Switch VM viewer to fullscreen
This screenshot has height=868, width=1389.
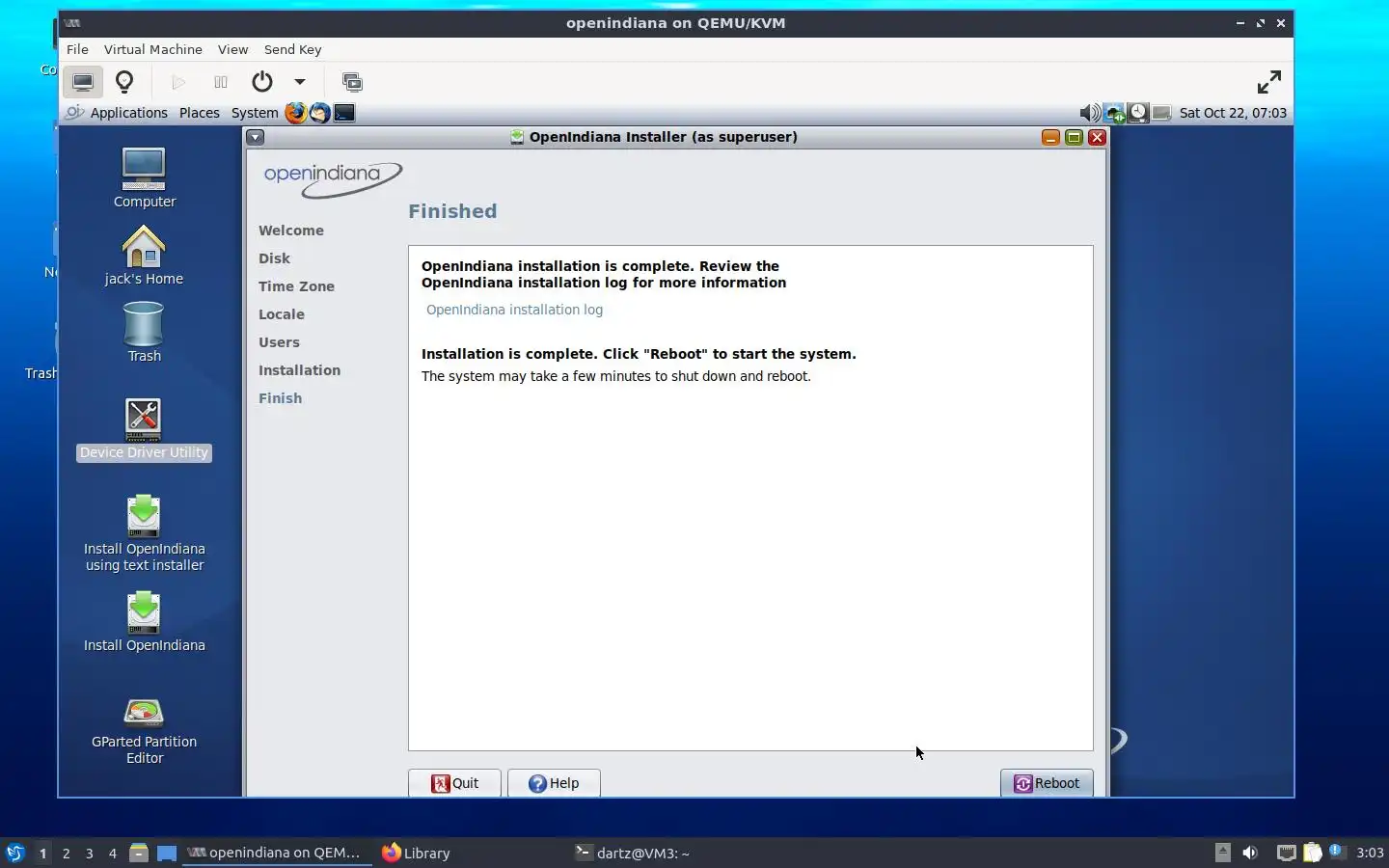[1268, 82]
